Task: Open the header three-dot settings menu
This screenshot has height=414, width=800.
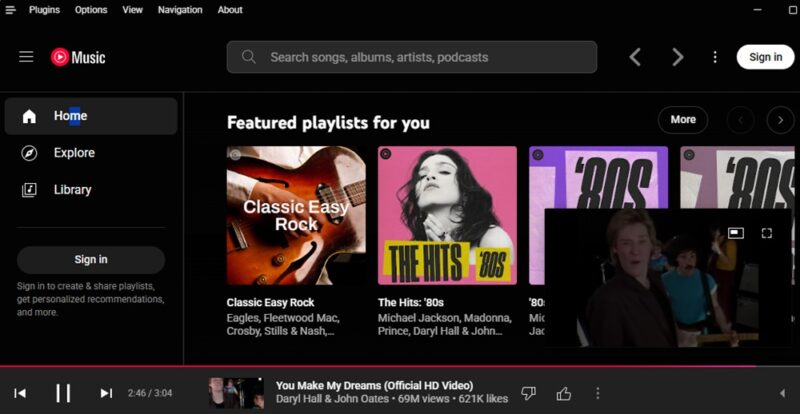Action: (715, 57)
